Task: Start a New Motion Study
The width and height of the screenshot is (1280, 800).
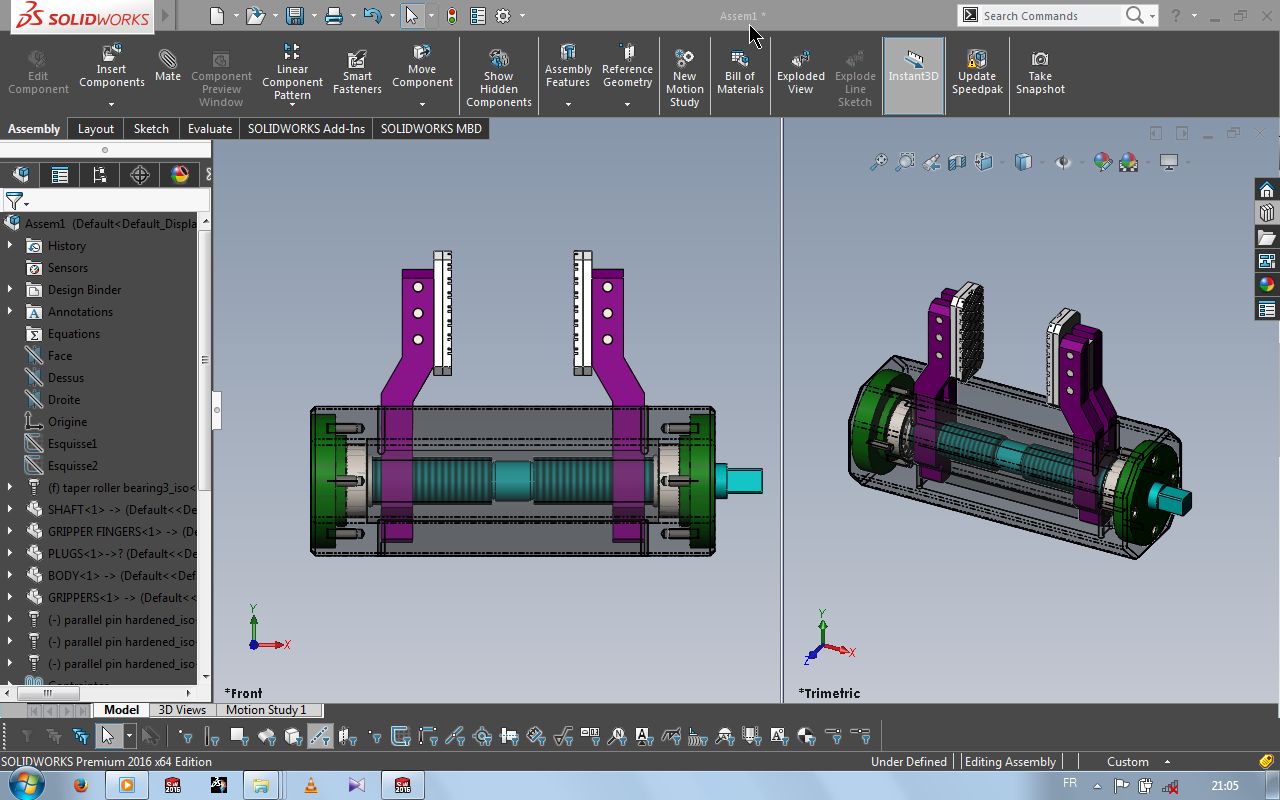Action: tap(684, 78)
